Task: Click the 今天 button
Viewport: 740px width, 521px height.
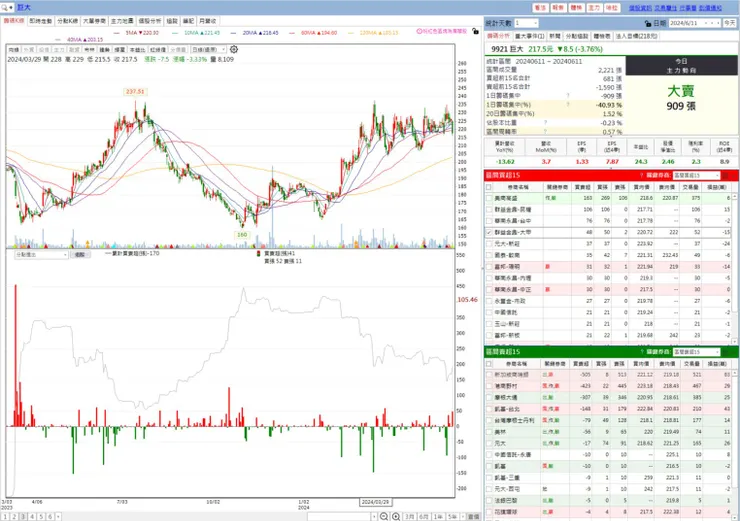Action: click(x=730, y=23)
